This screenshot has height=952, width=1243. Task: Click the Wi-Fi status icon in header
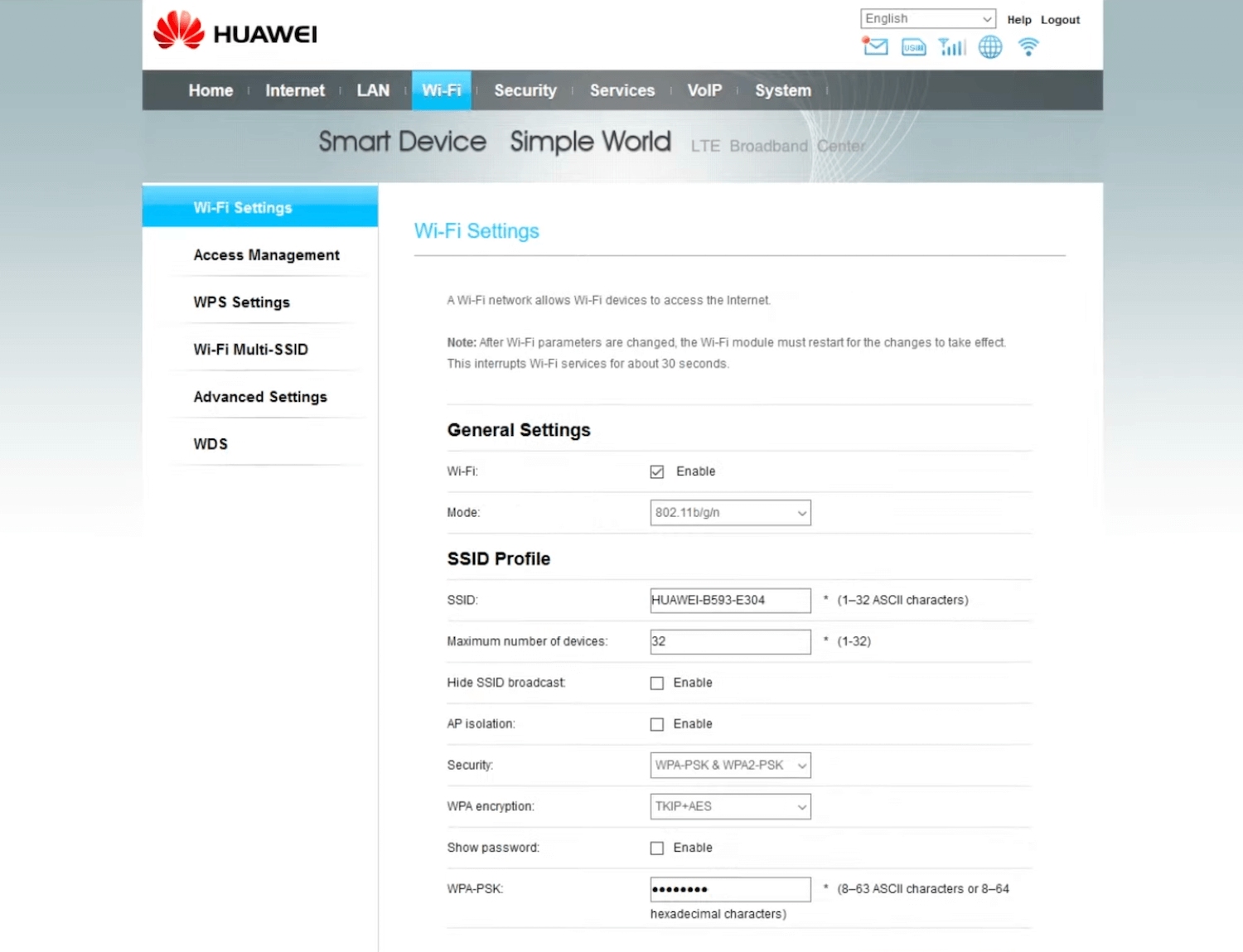[1028, 47]
